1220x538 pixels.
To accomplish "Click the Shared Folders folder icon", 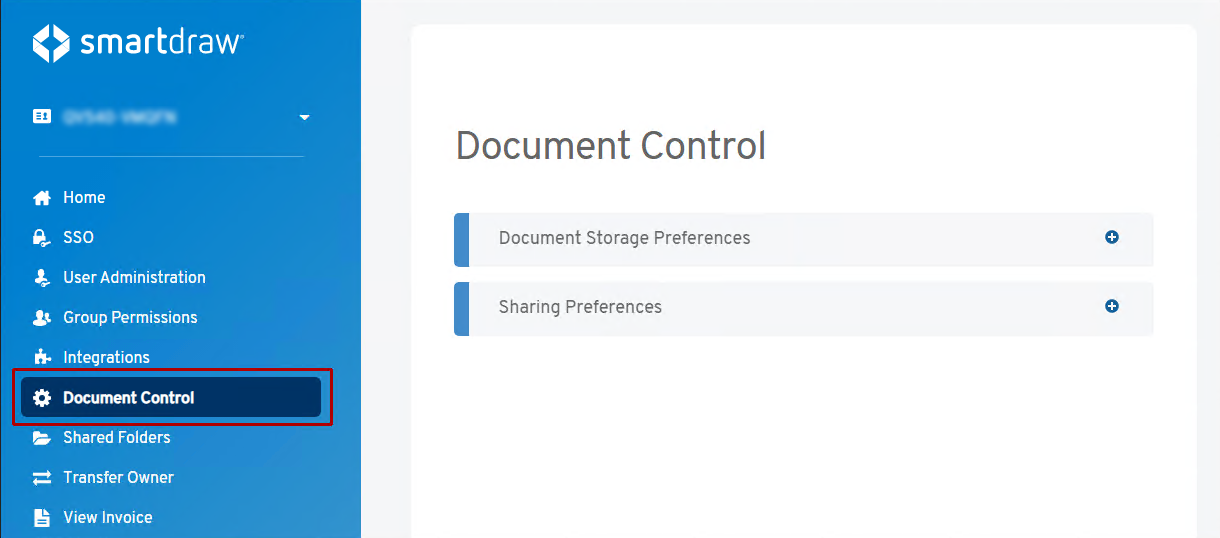I will [42, 438].
